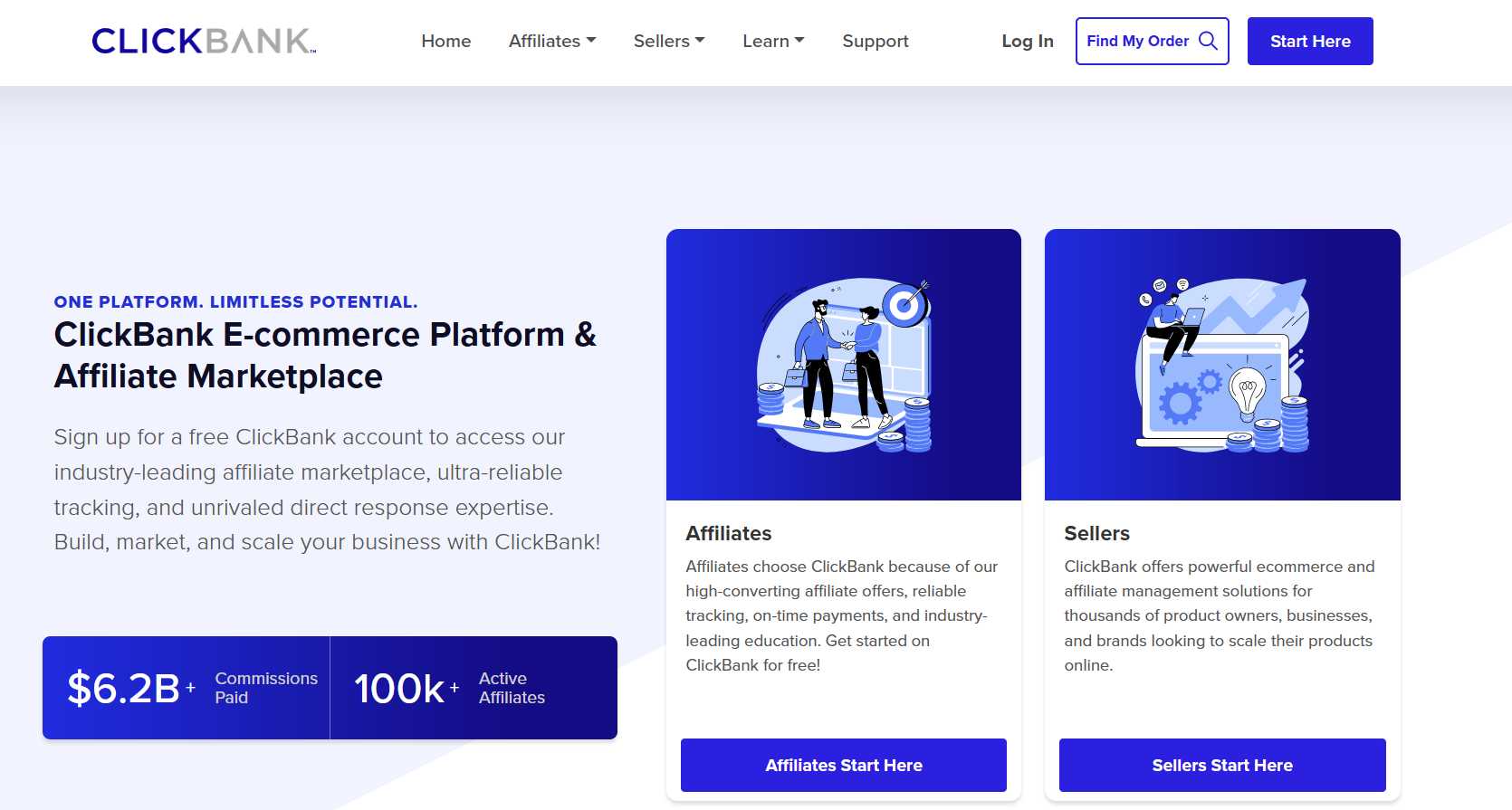Go to the Home page
Image resolution: width=1512 pixels, height=810 pixels.
point(445,42)
